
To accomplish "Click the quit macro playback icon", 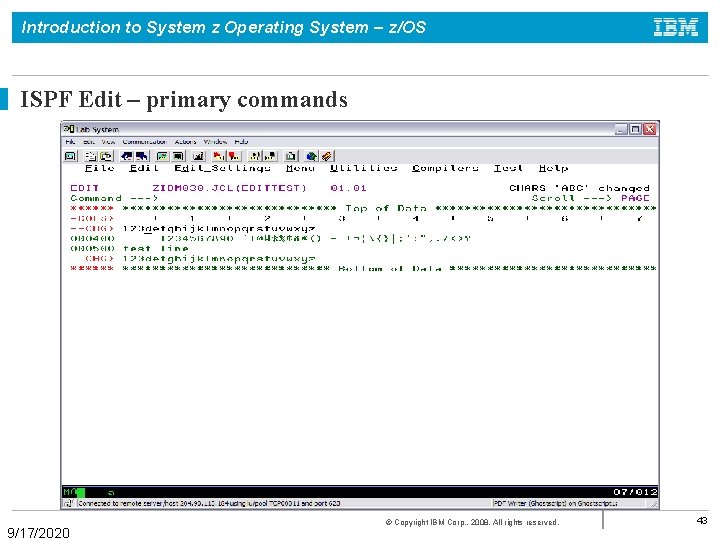I will 270,156.
